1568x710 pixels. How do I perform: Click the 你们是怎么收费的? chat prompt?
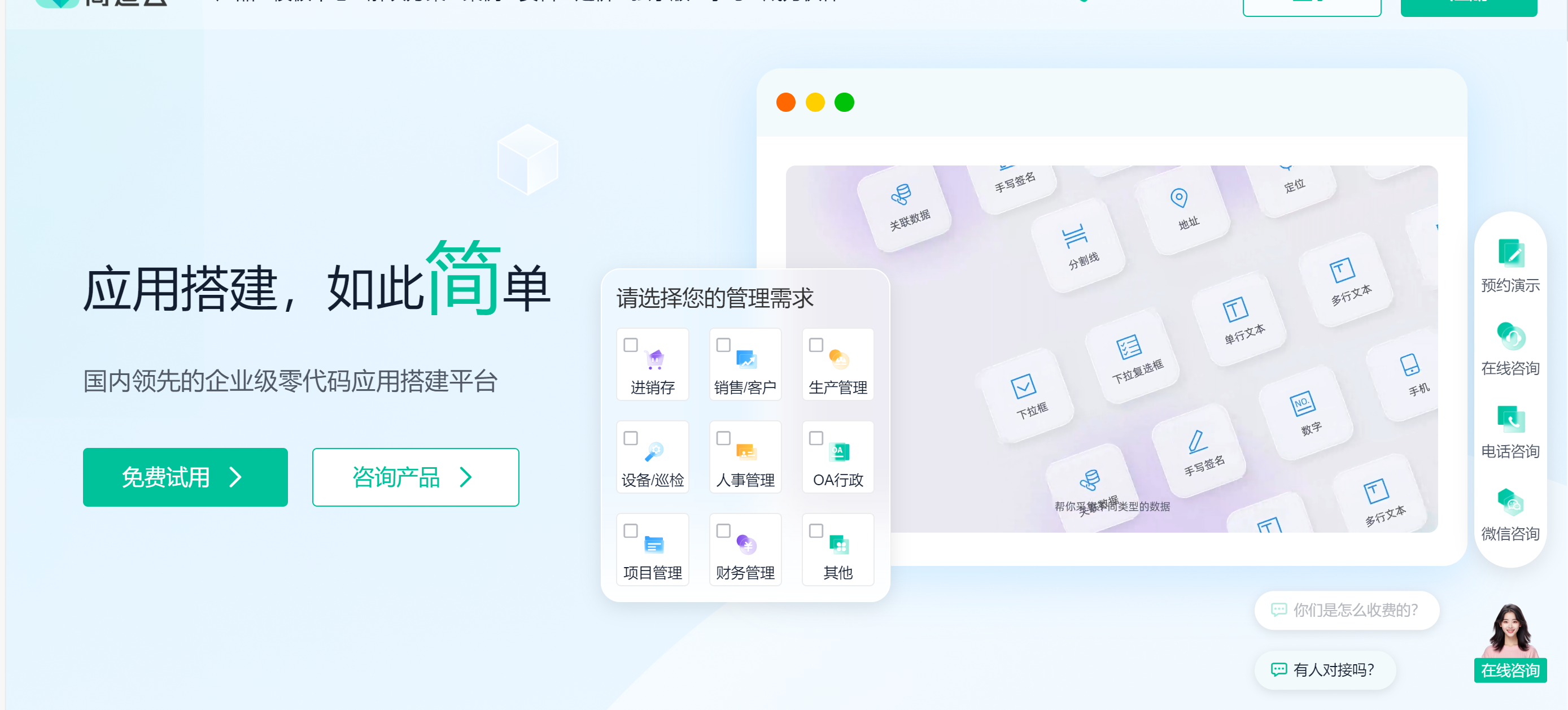pyautogui.click(x=1347, y=610)
